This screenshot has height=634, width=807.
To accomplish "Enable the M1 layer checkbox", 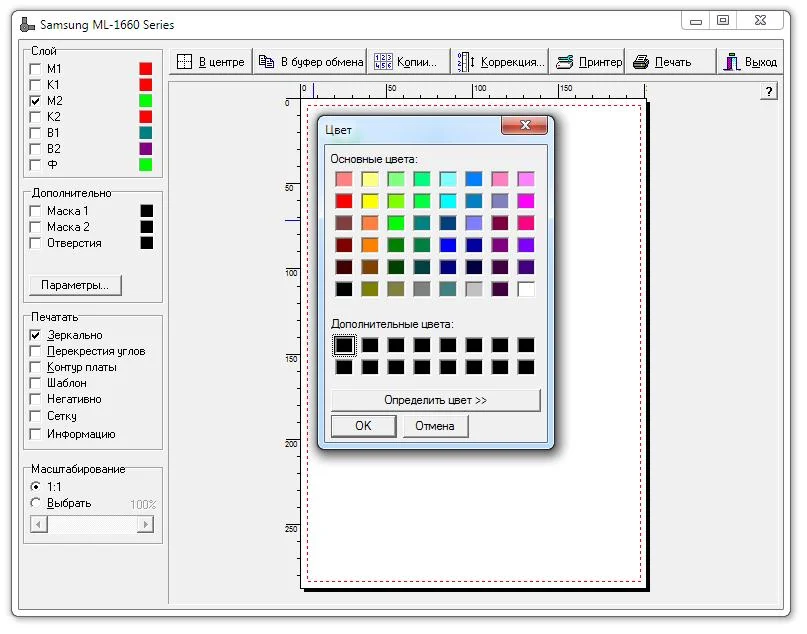I will point(35,69).
